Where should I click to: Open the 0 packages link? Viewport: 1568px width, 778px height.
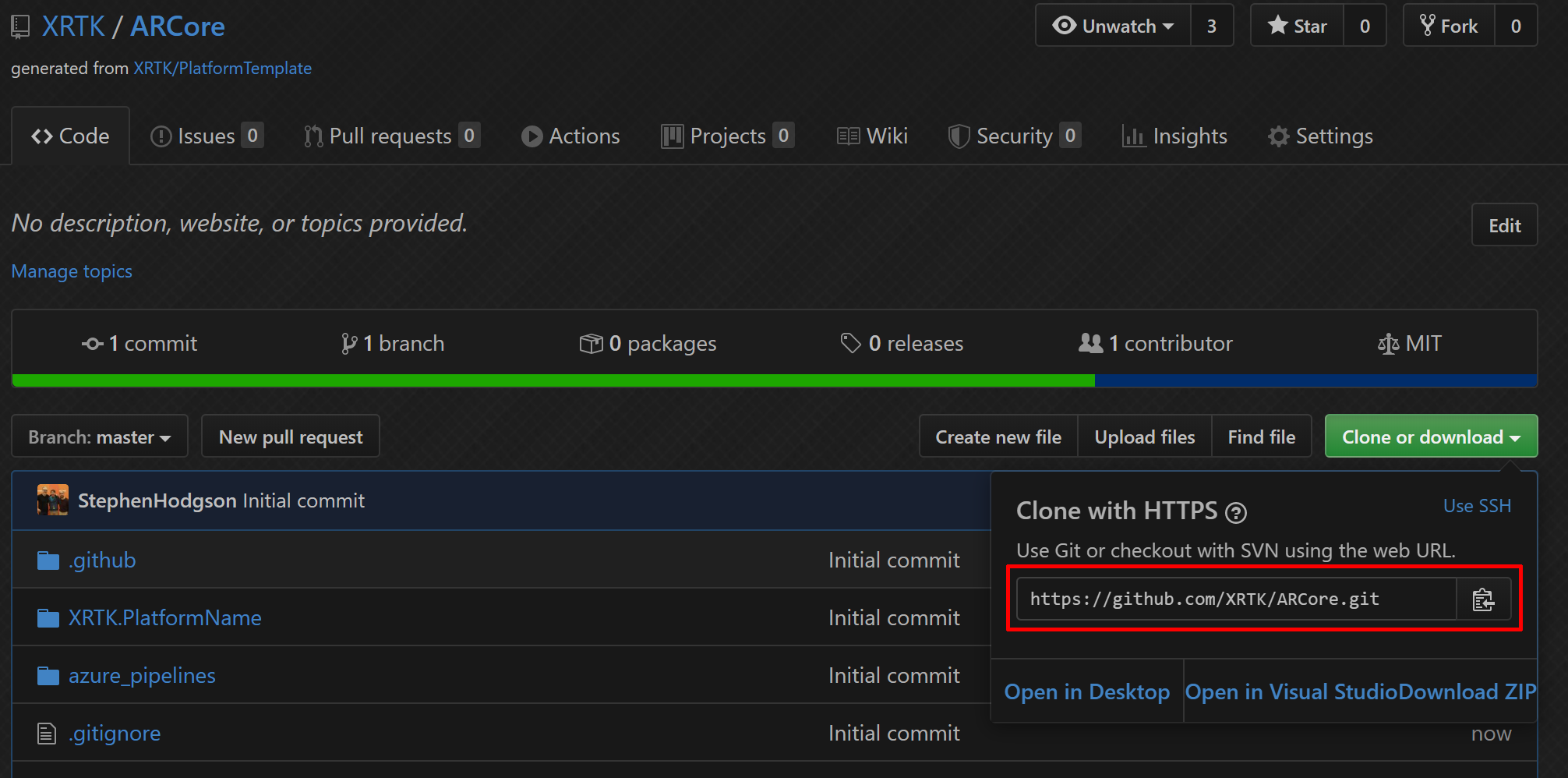(x=648, y=344)
